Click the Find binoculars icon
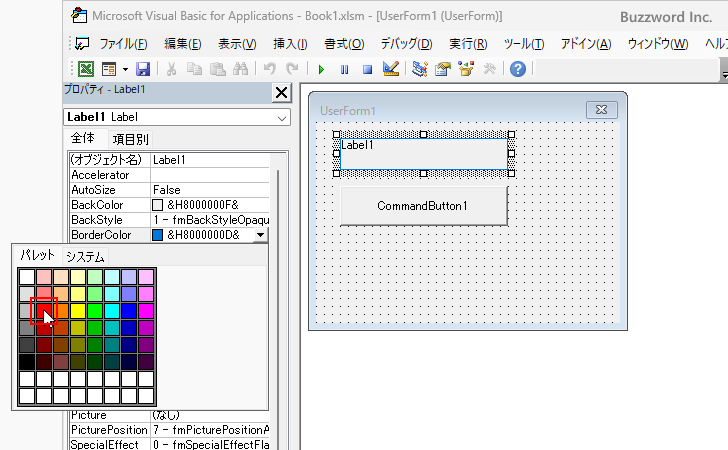 [240, 69]
